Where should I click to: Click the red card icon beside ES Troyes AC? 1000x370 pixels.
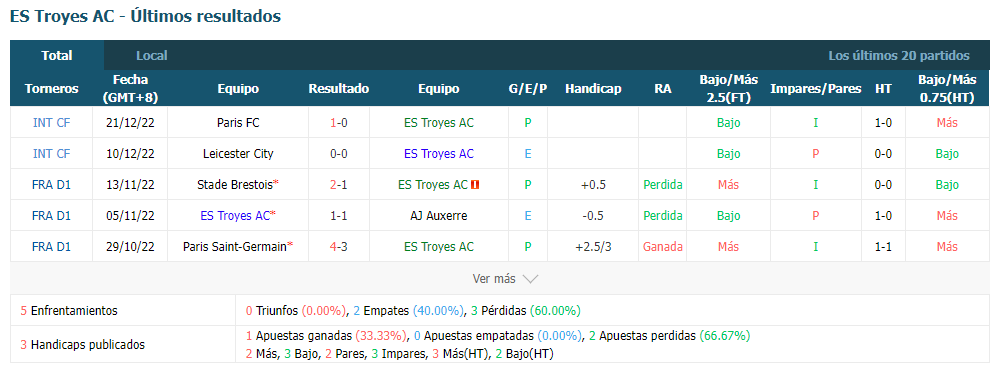point(475,185)
